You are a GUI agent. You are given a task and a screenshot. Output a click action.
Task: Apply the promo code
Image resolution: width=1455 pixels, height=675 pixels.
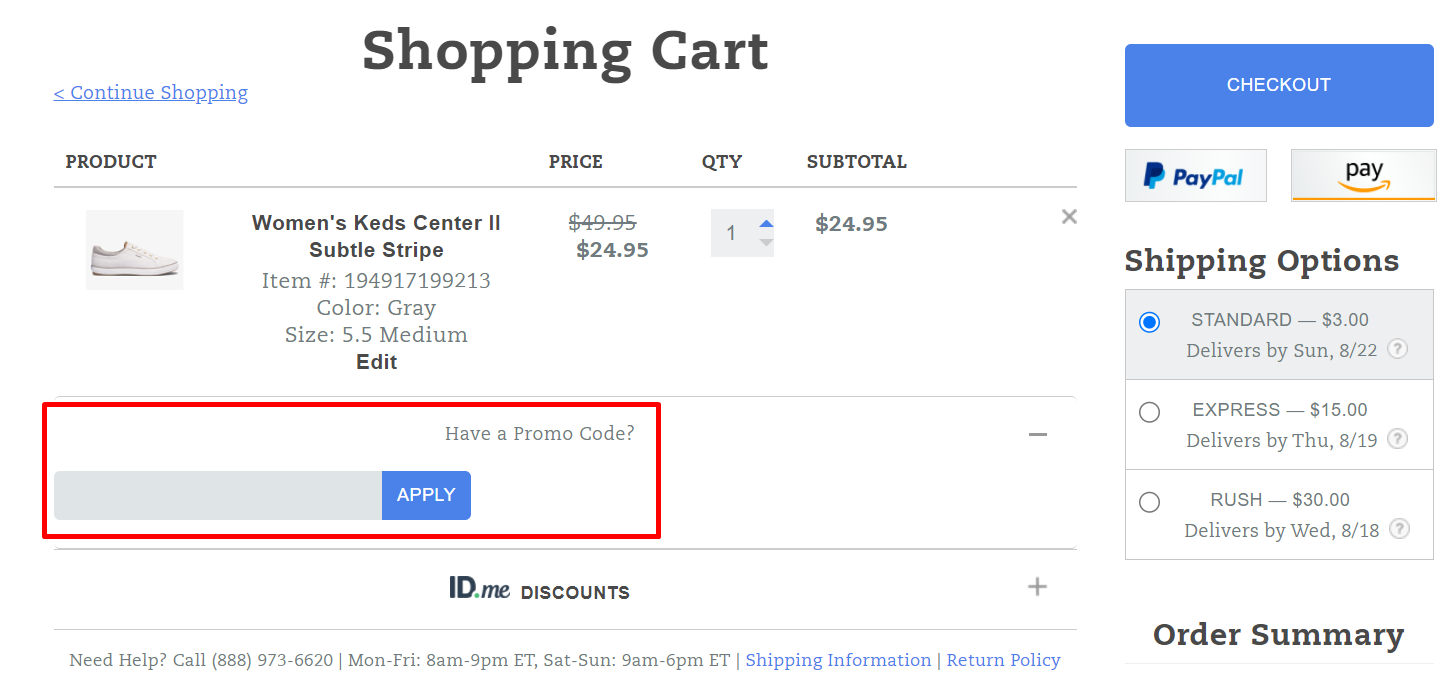pos(426,495)
